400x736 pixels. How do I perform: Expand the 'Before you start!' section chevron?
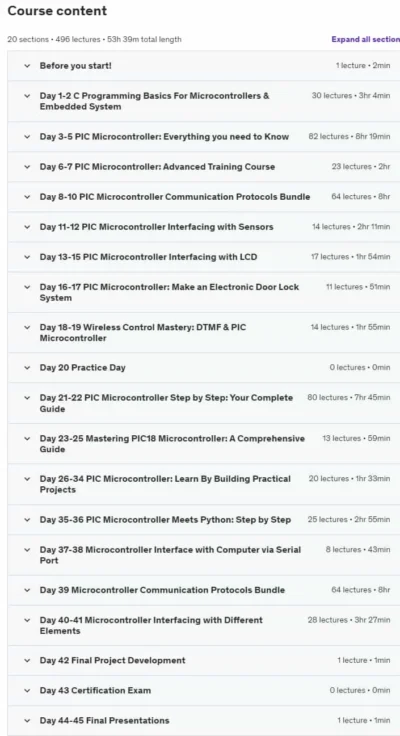[x=27, y=66]
